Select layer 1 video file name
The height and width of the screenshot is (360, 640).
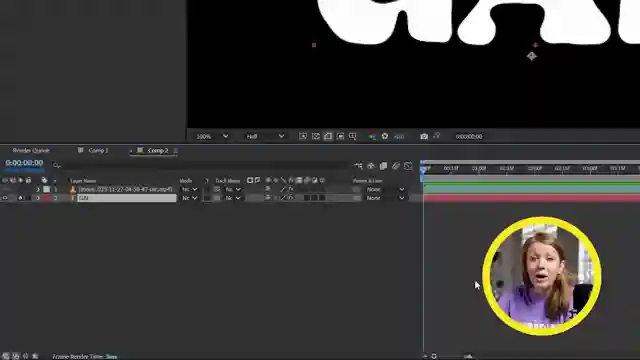(x=125, y=189)
